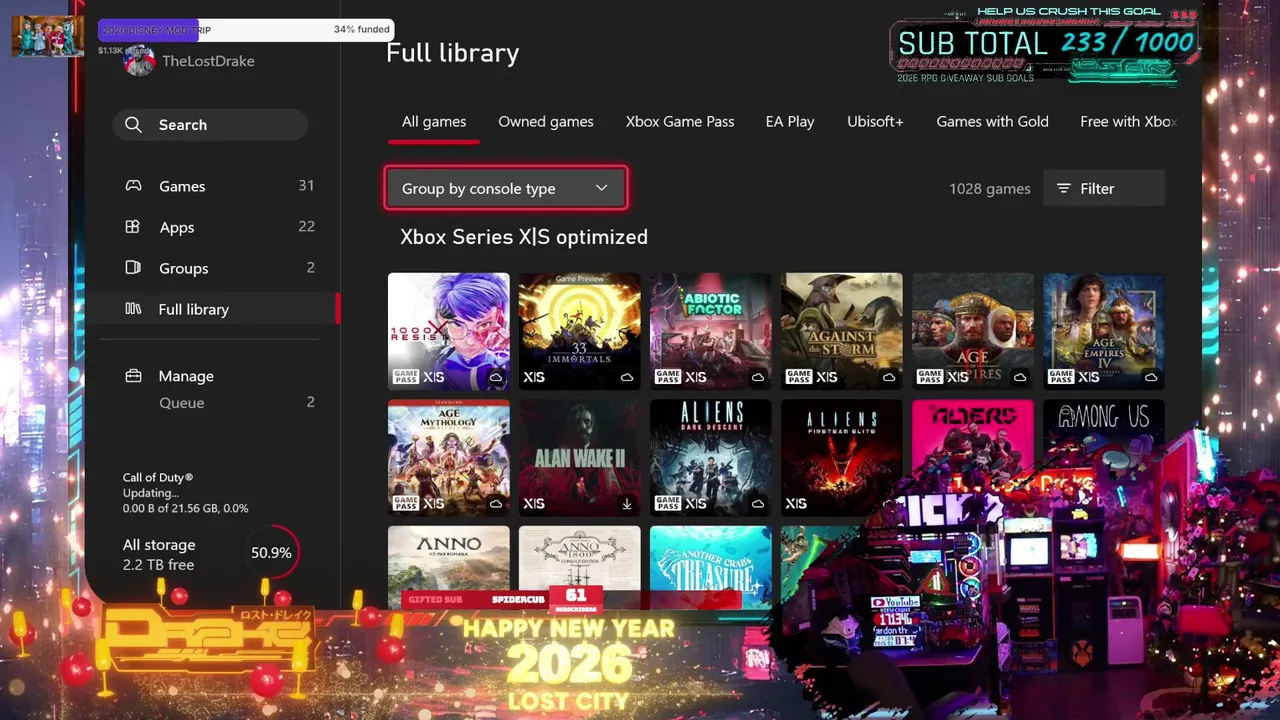Open the Manage briefcase icon

[x=133, y=376]
